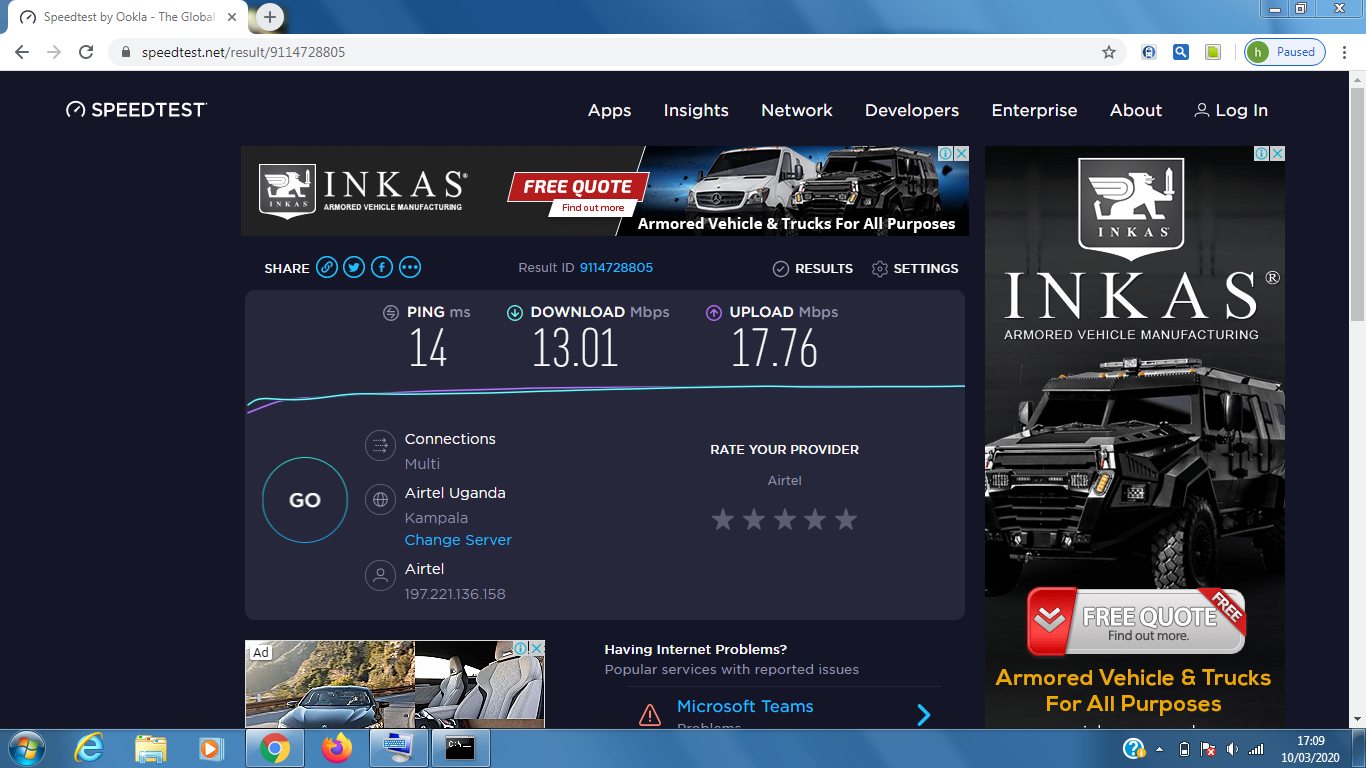Rate Airtel with the first star

722,519
